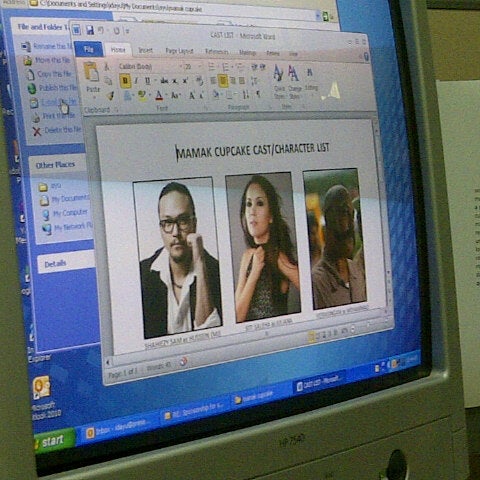The image size is (480, 480).
Task: Expand the Details panel in Explorer window
Action: point(66,263)
